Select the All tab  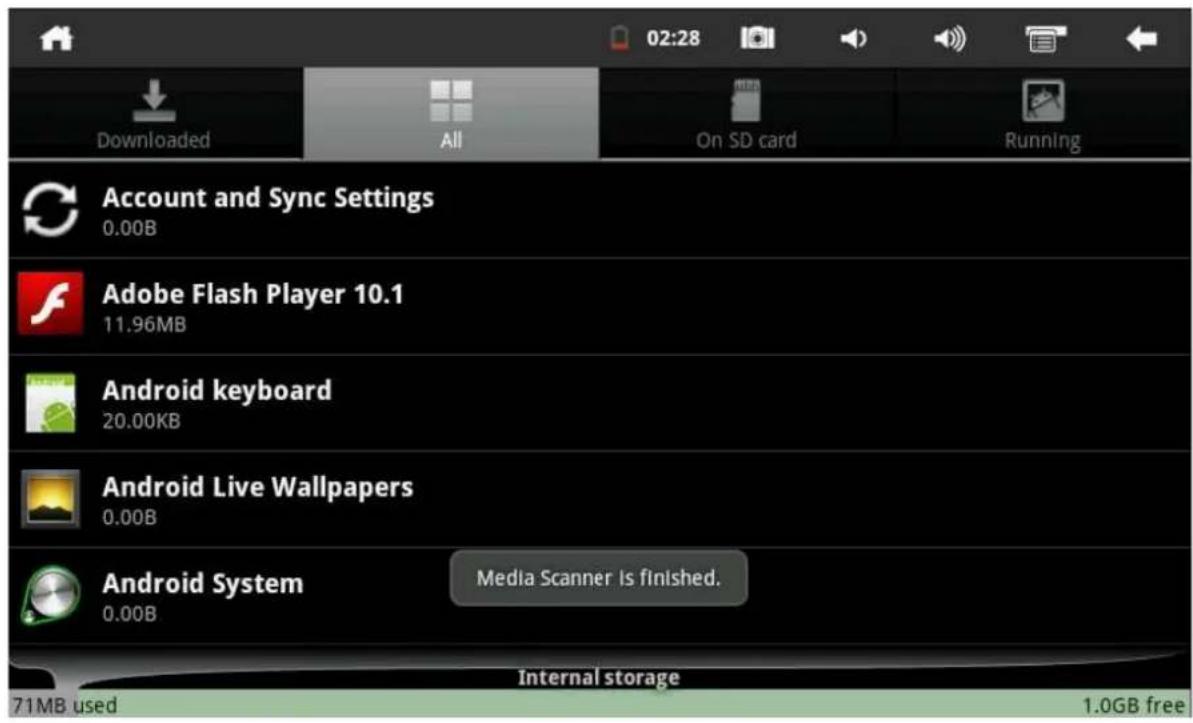pos(451,113)
